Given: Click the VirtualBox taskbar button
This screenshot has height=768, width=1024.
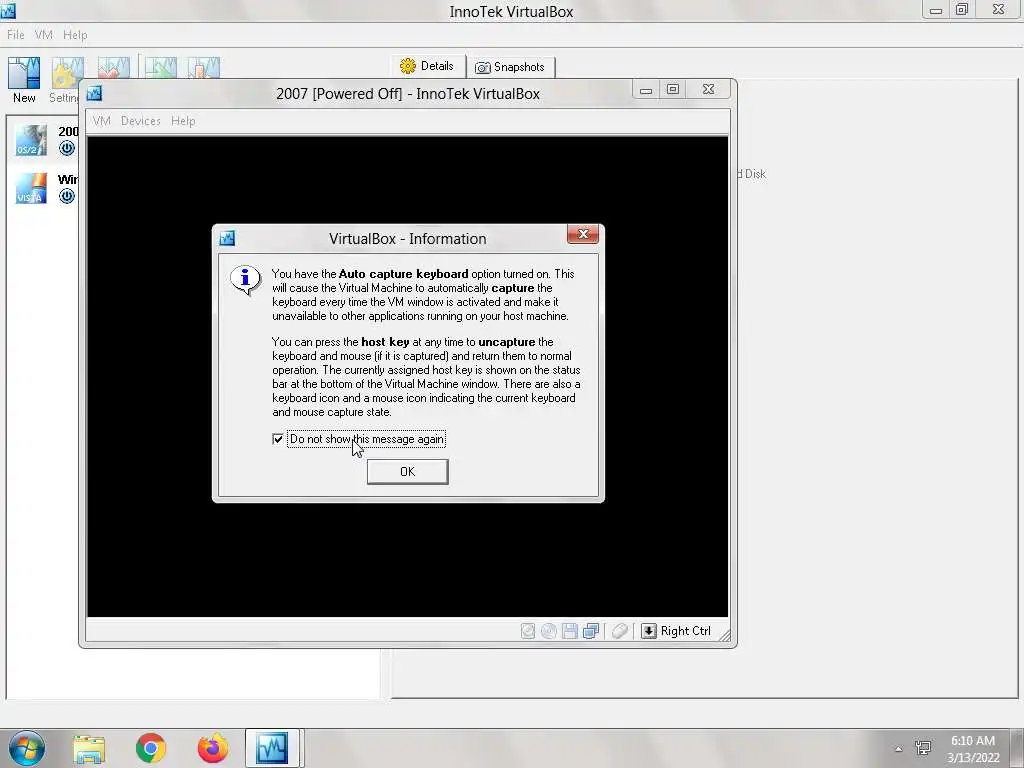Looking at the screenshot, I should [272, 748].
